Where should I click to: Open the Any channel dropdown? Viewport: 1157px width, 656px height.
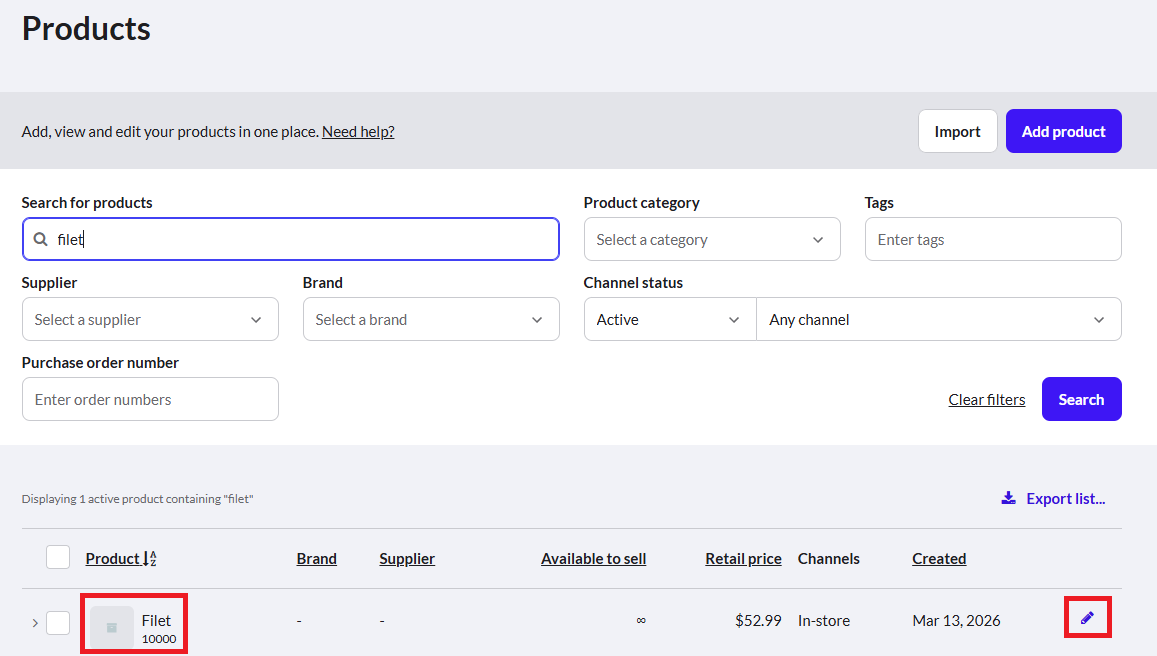tap(939, 320)
